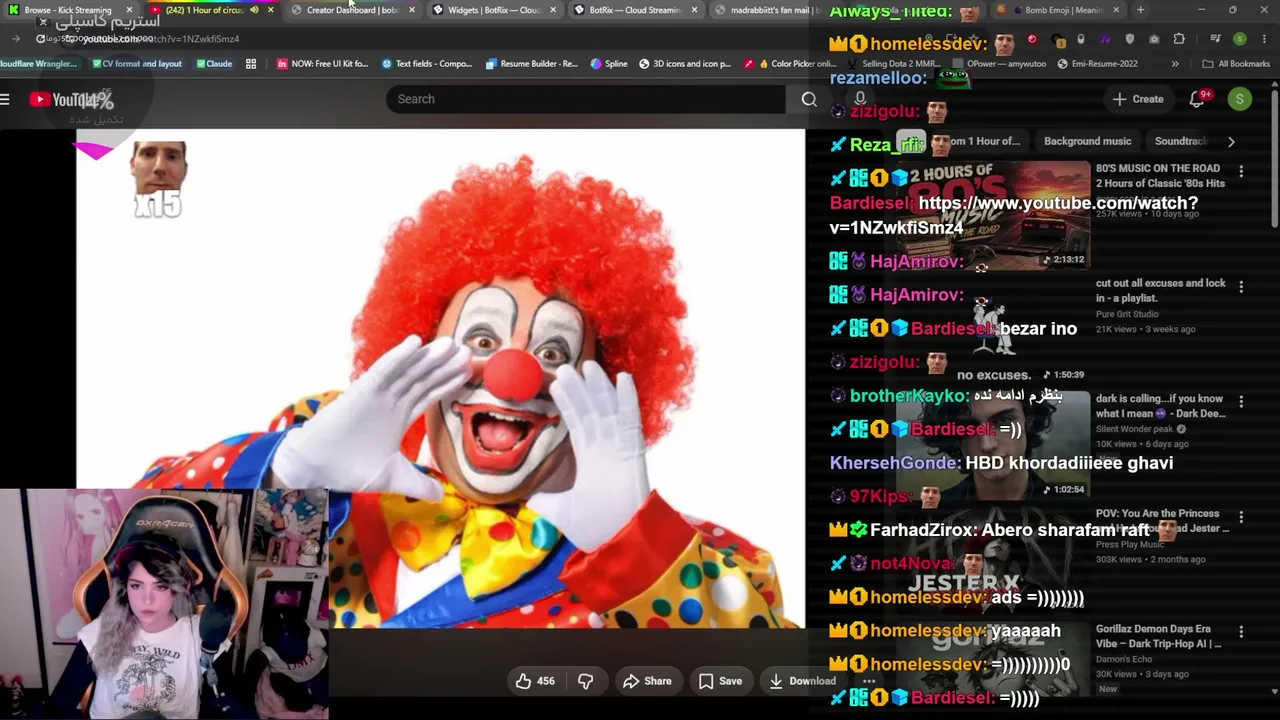Open the All Bookmarks folder
This screenshot has height=720, width=1280.
tap(1236, 64)
